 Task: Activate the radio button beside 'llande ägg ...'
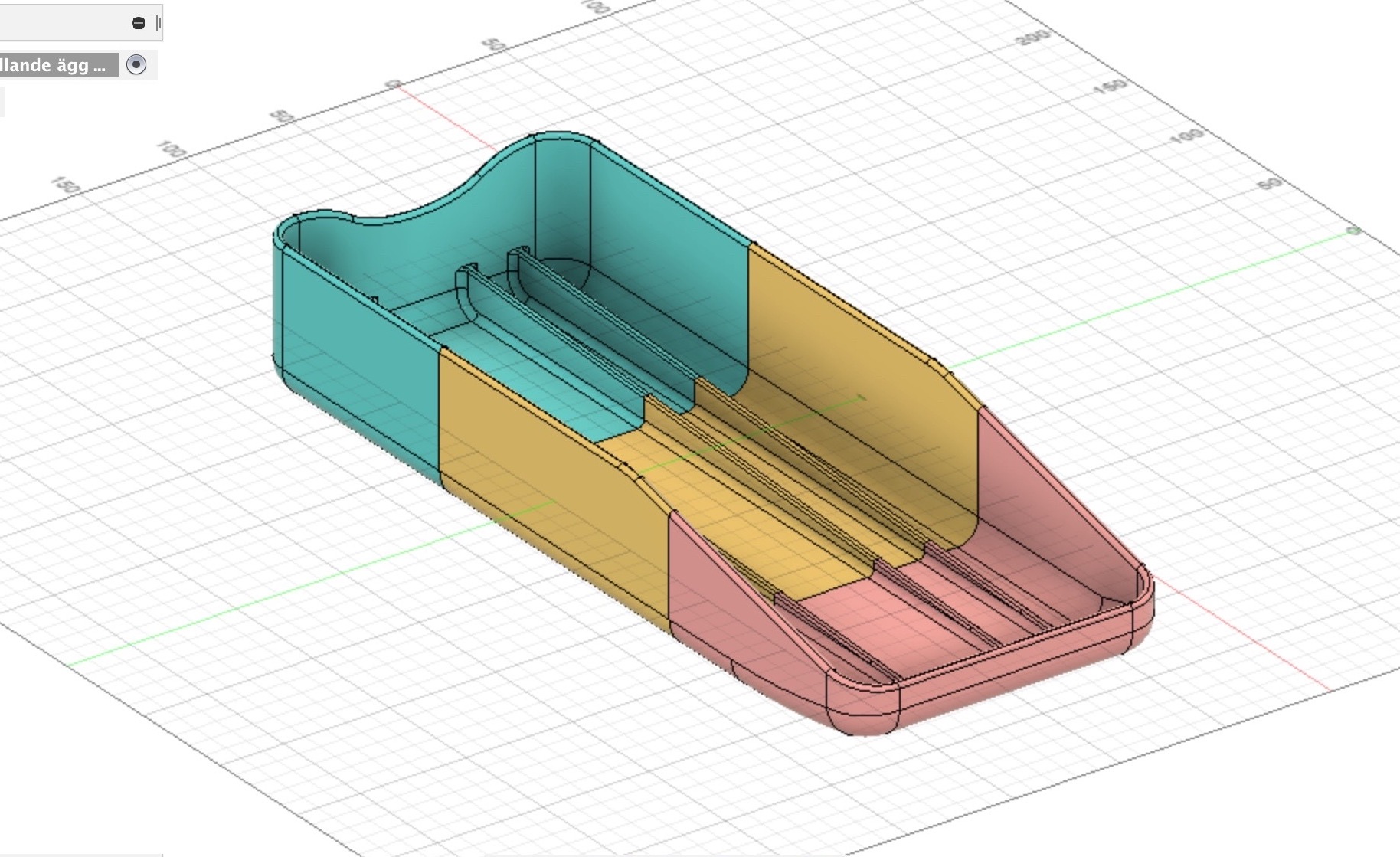click(x=136, y=65)
